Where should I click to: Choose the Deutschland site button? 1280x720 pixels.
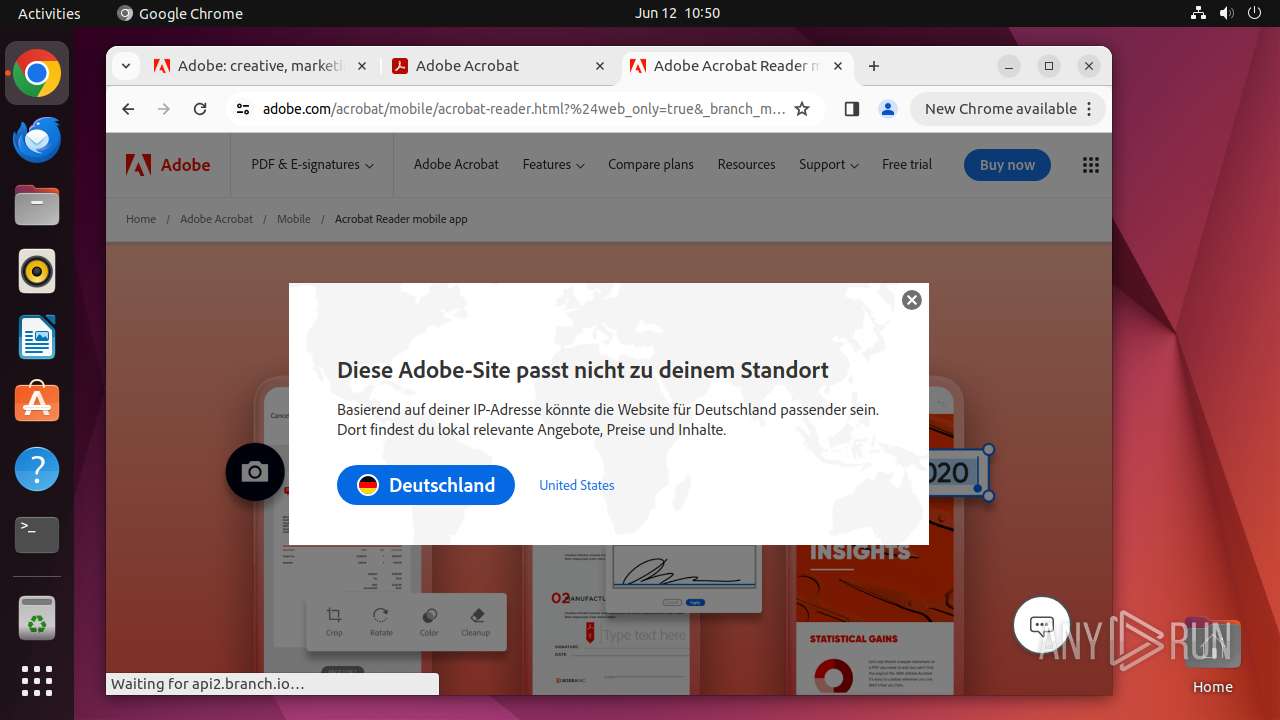[426, 485]
